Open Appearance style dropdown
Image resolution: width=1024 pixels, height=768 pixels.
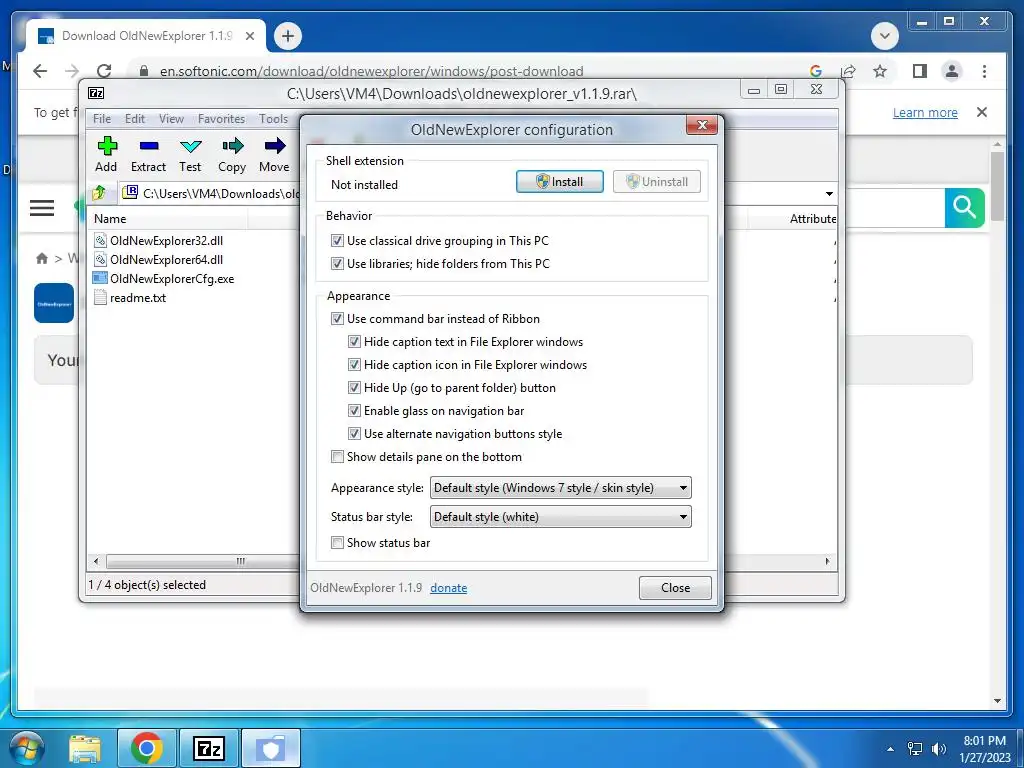pos(560,488)
